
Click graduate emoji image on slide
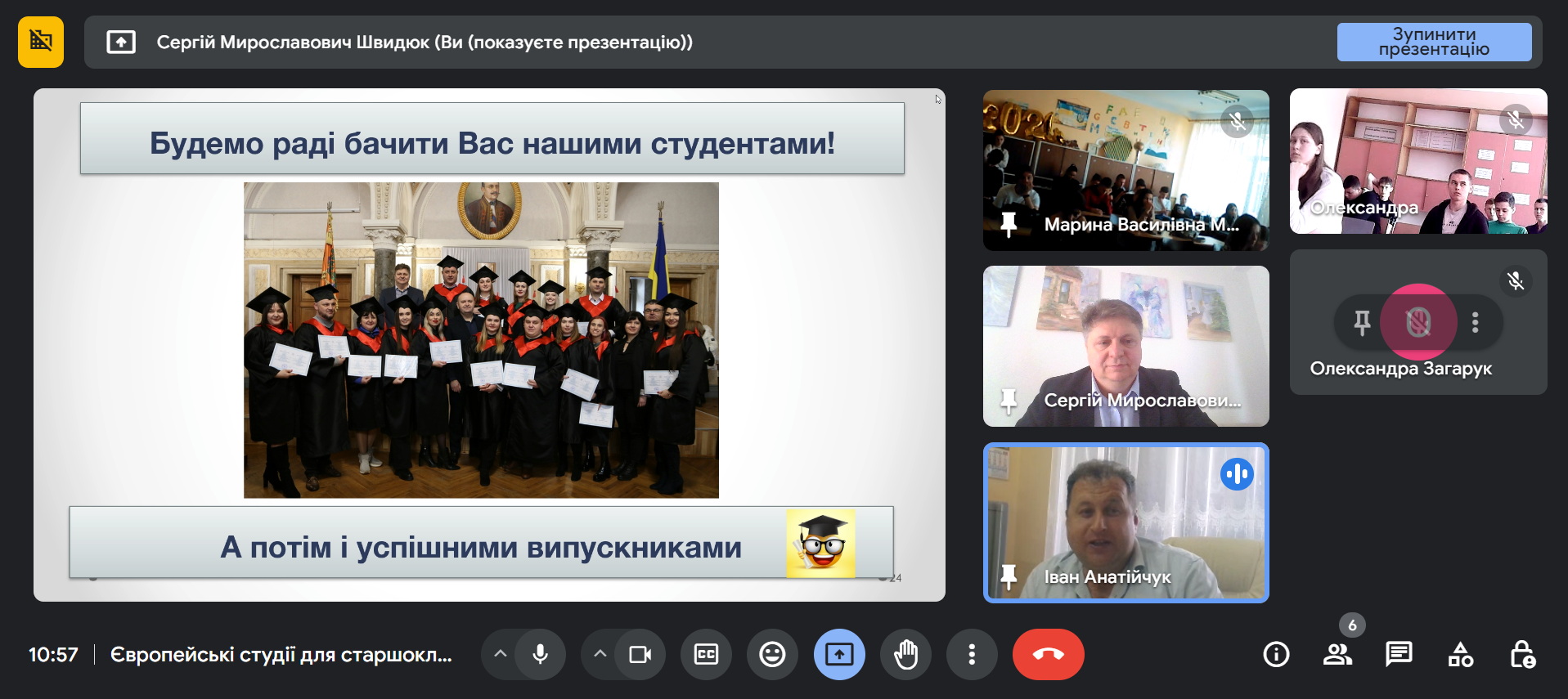[x=820, y=544]
